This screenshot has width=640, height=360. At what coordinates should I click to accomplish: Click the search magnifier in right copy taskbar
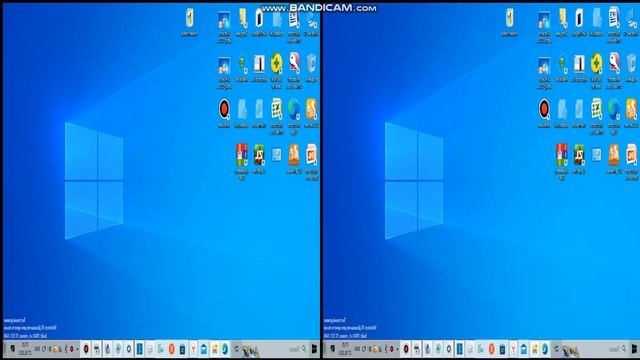624,349
